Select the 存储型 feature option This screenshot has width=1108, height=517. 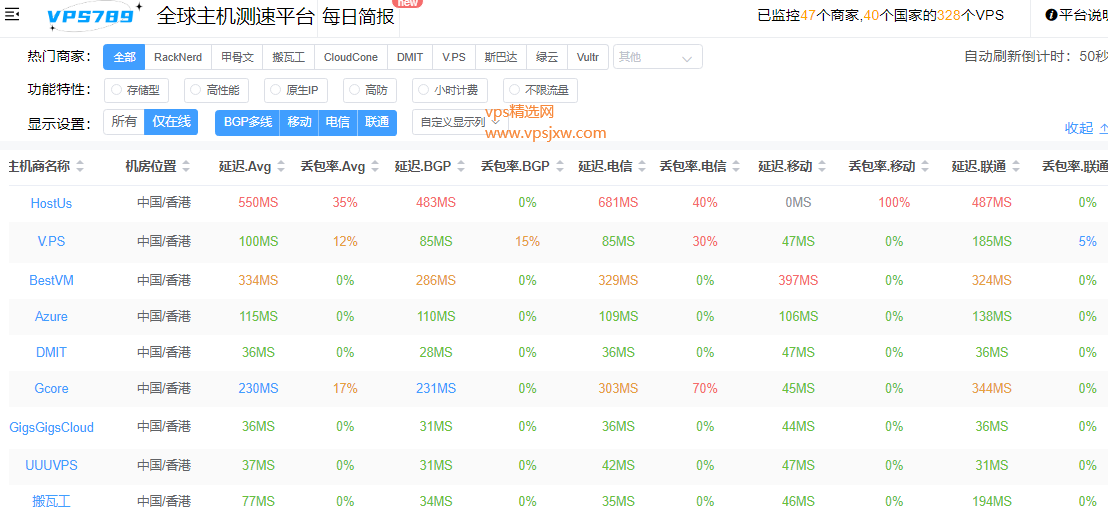pyautogui.click(x=136, y=90)
